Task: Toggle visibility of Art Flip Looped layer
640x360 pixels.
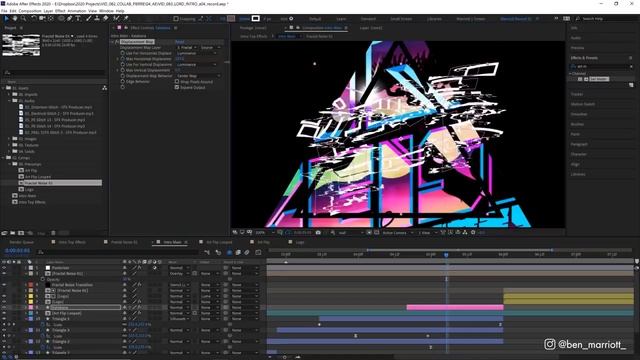Action: pyautogui.click(x=4, y=313)
